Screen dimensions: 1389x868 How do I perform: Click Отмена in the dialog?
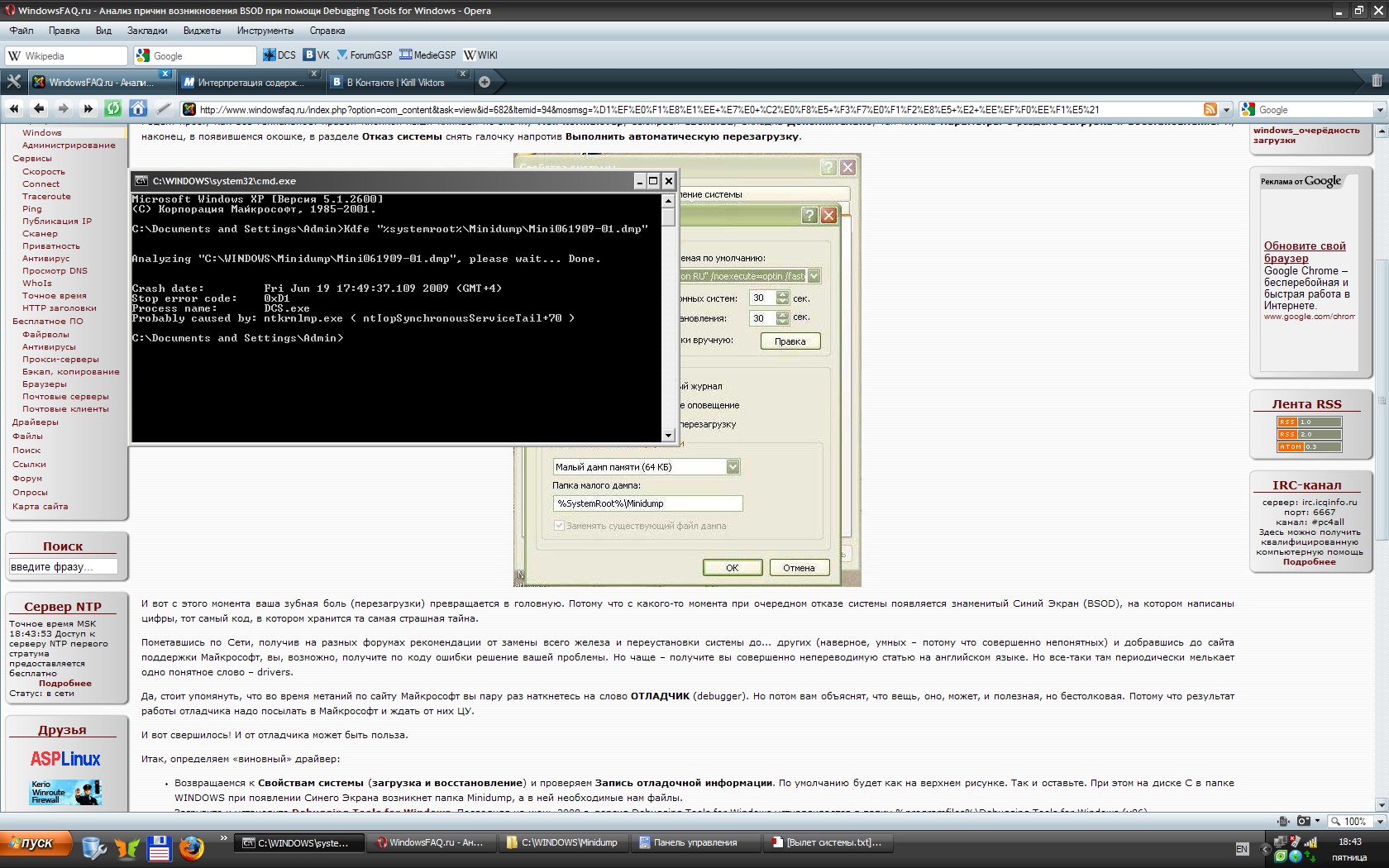tap(799, 568)
